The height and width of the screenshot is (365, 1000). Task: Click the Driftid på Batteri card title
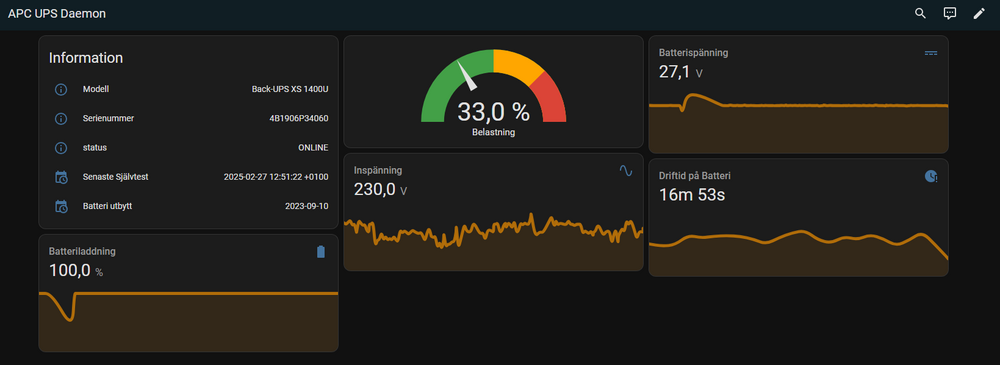pyautogui.click(x=695, y=176)
